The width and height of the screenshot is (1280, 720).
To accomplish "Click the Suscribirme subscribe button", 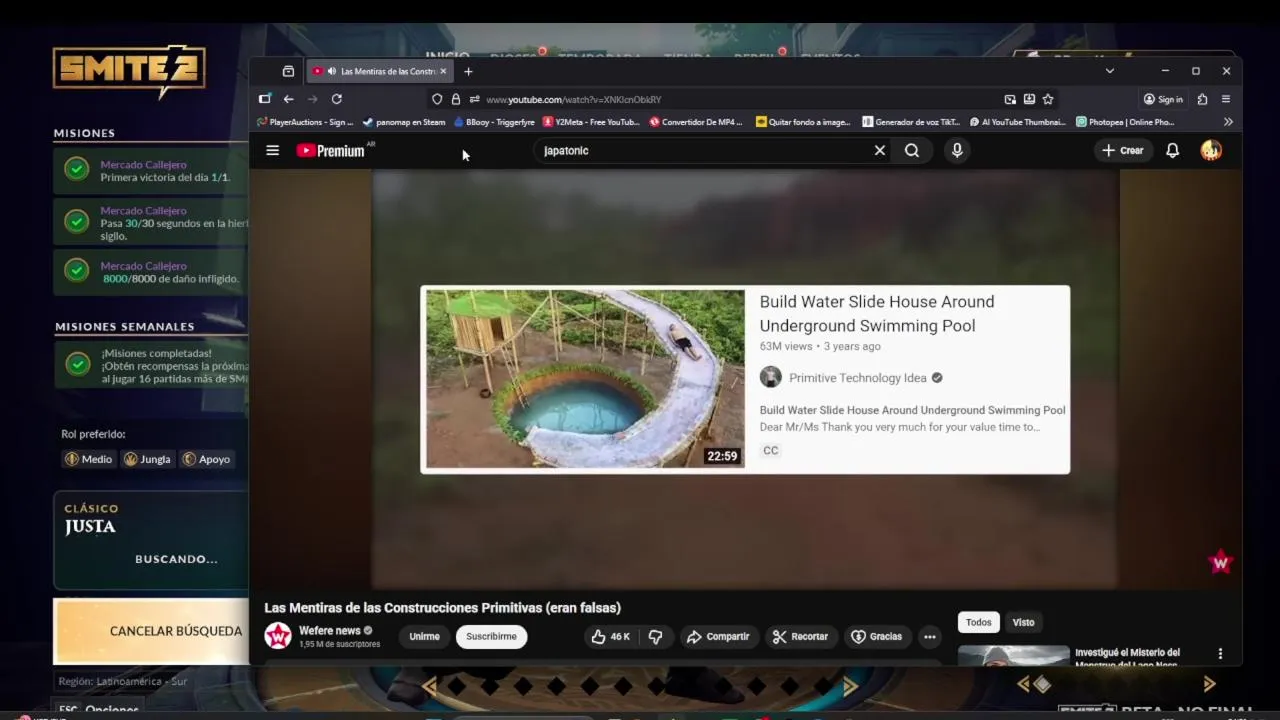I will tap(491, 637).
